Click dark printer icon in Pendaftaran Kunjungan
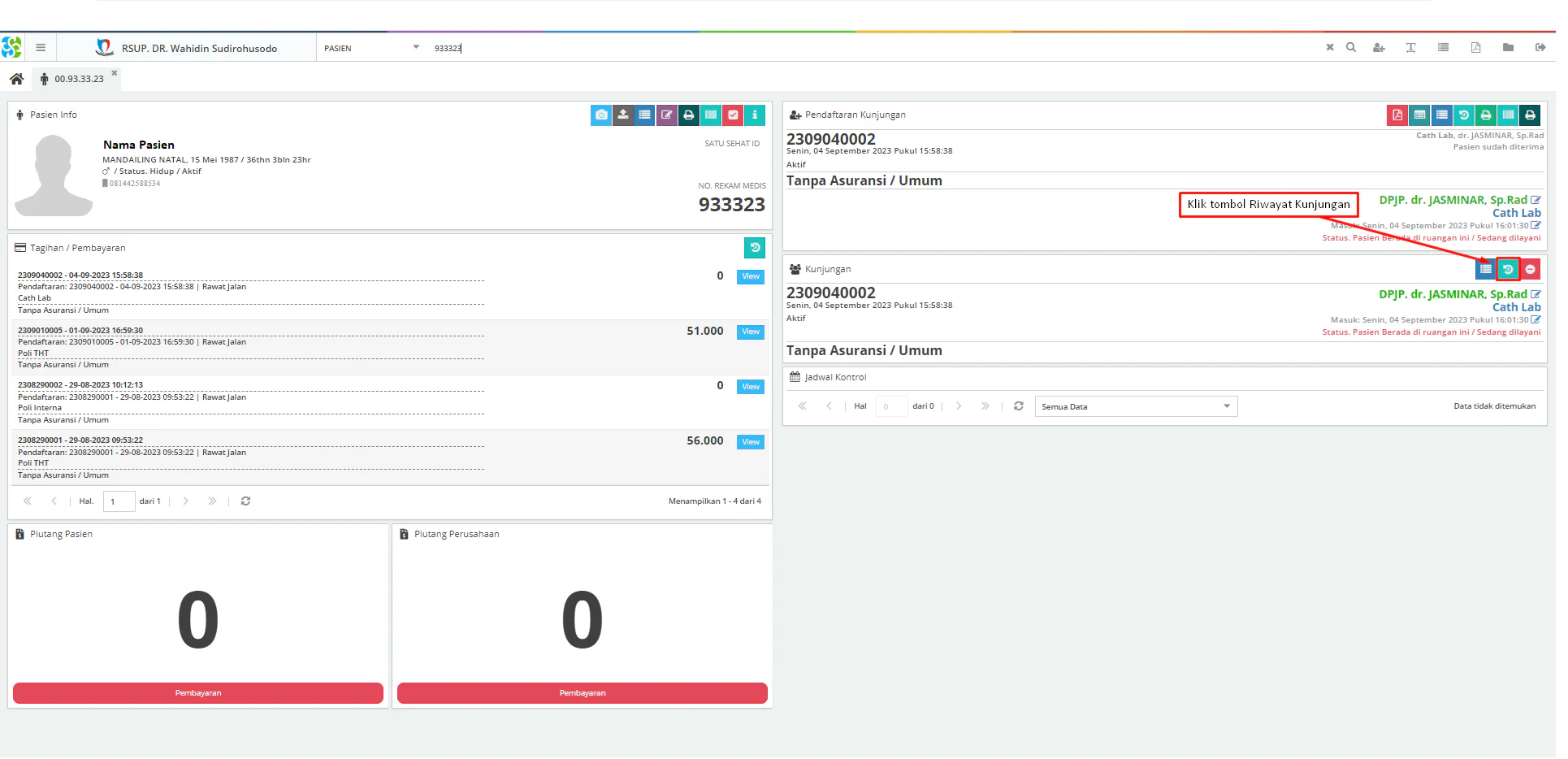This screenshot has width=1568, height=759. [1530, 115]
